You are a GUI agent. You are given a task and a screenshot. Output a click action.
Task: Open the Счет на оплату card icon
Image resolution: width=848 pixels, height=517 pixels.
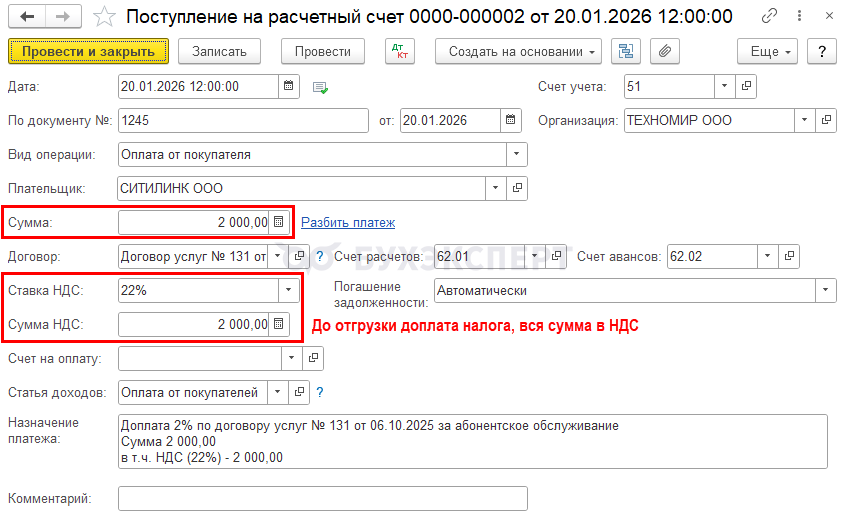coord(313,358)
